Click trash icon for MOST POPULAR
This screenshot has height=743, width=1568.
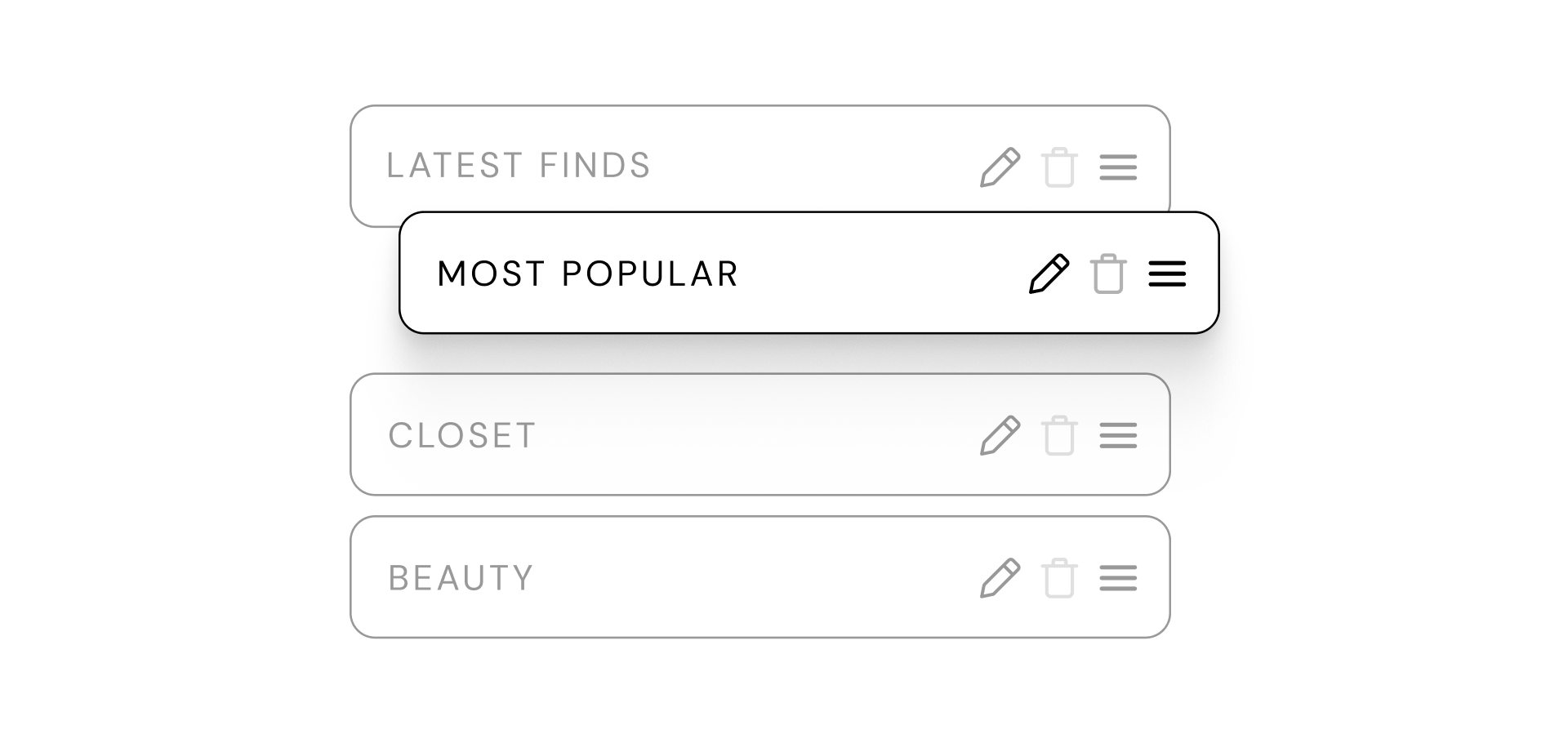(1108, 274)
